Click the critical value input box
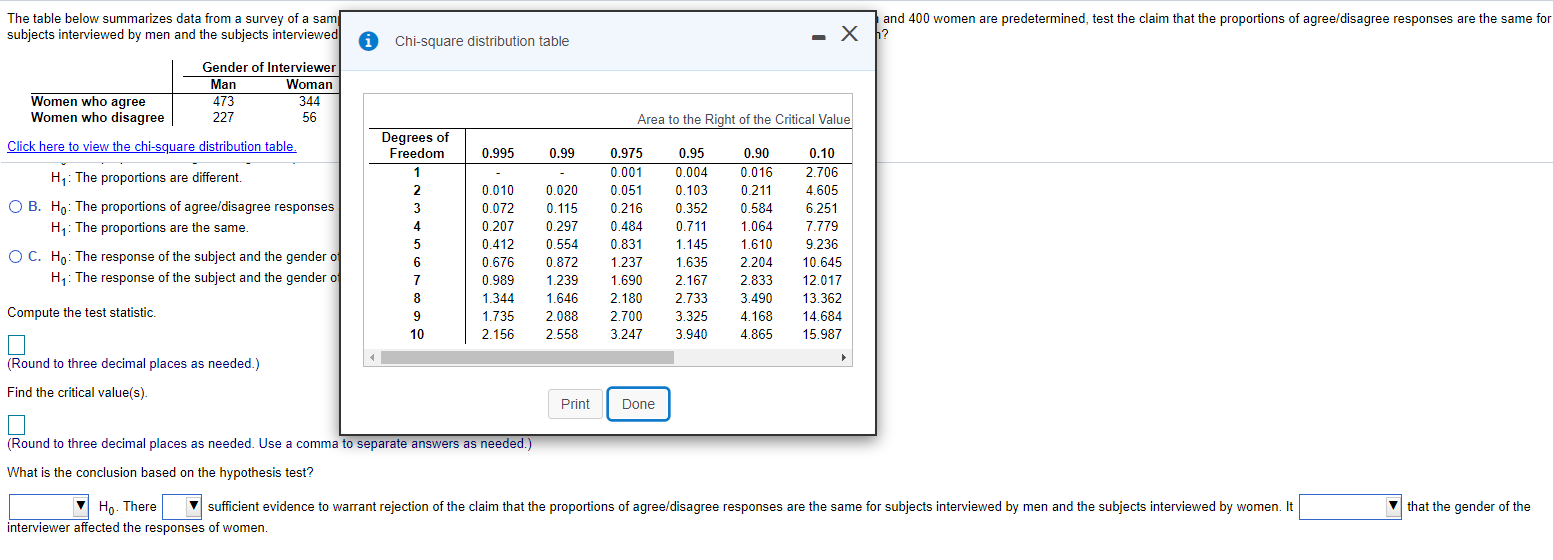Image resolution: width=1553 pixels, height=560 pixels. click(x=16, y=424)
